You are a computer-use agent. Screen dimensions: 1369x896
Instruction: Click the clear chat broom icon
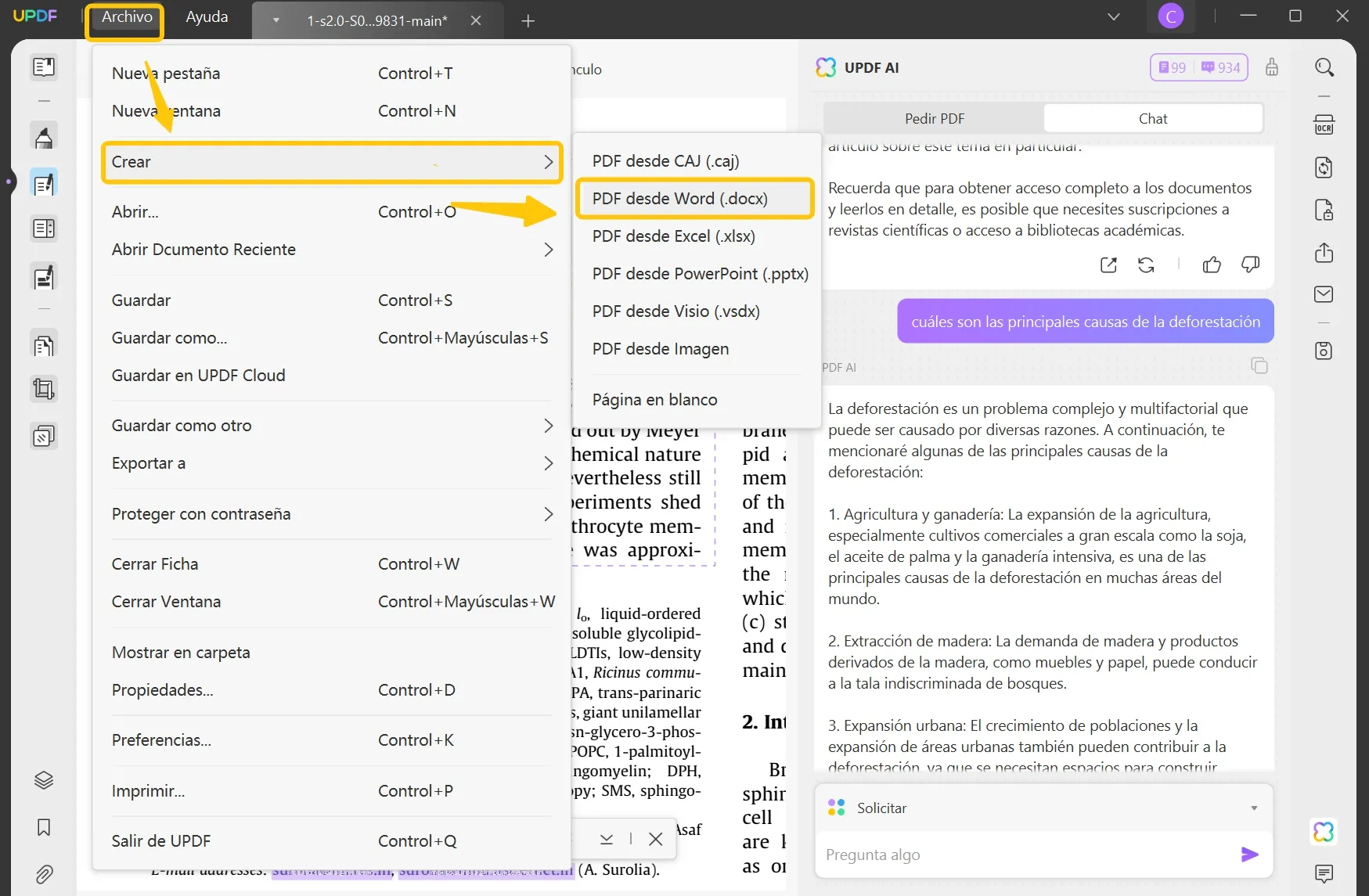(x=1272, y=67)
